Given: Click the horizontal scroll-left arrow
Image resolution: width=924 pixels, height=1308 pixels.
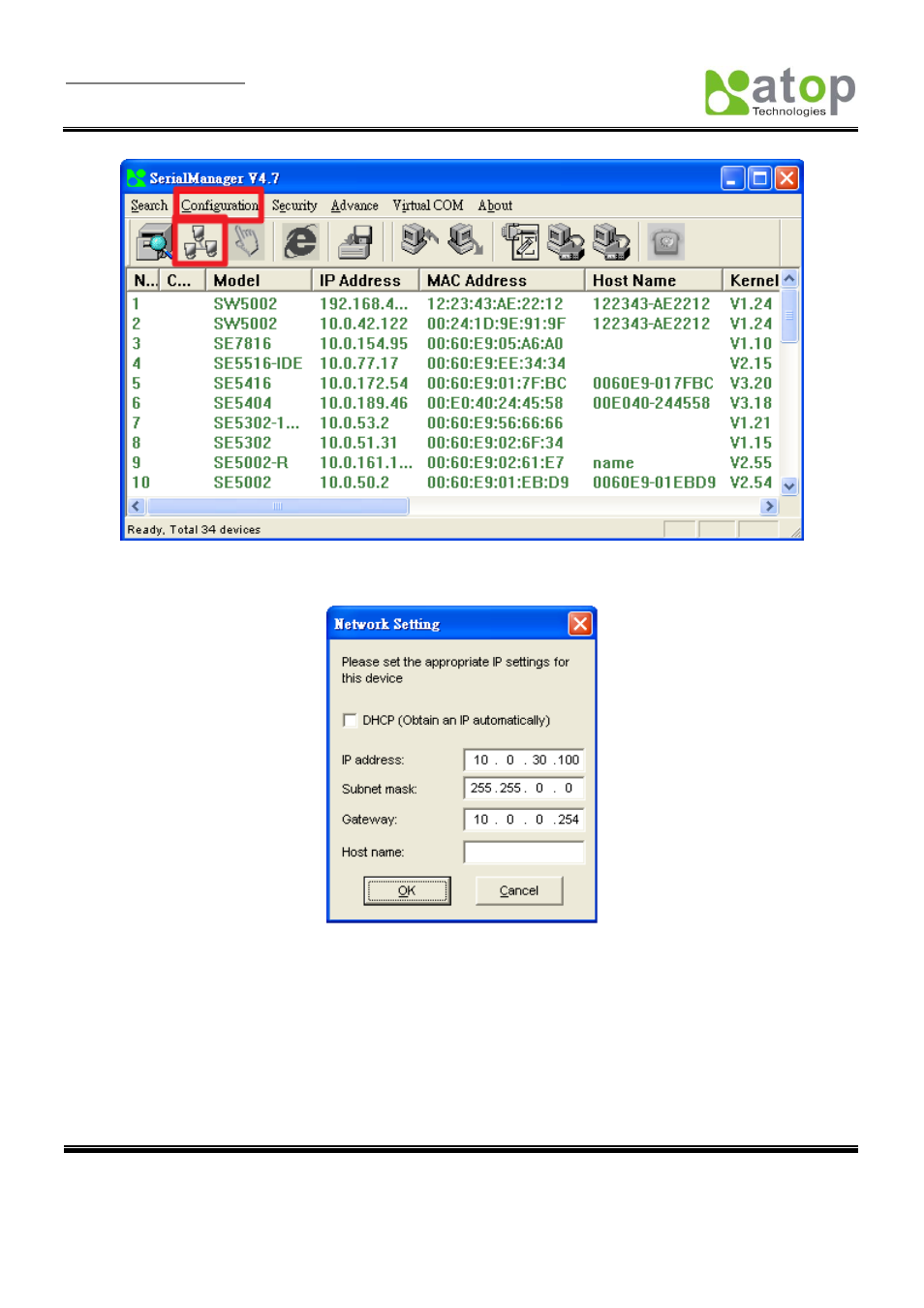Looking at the screenshot, I should coord(137,506).
